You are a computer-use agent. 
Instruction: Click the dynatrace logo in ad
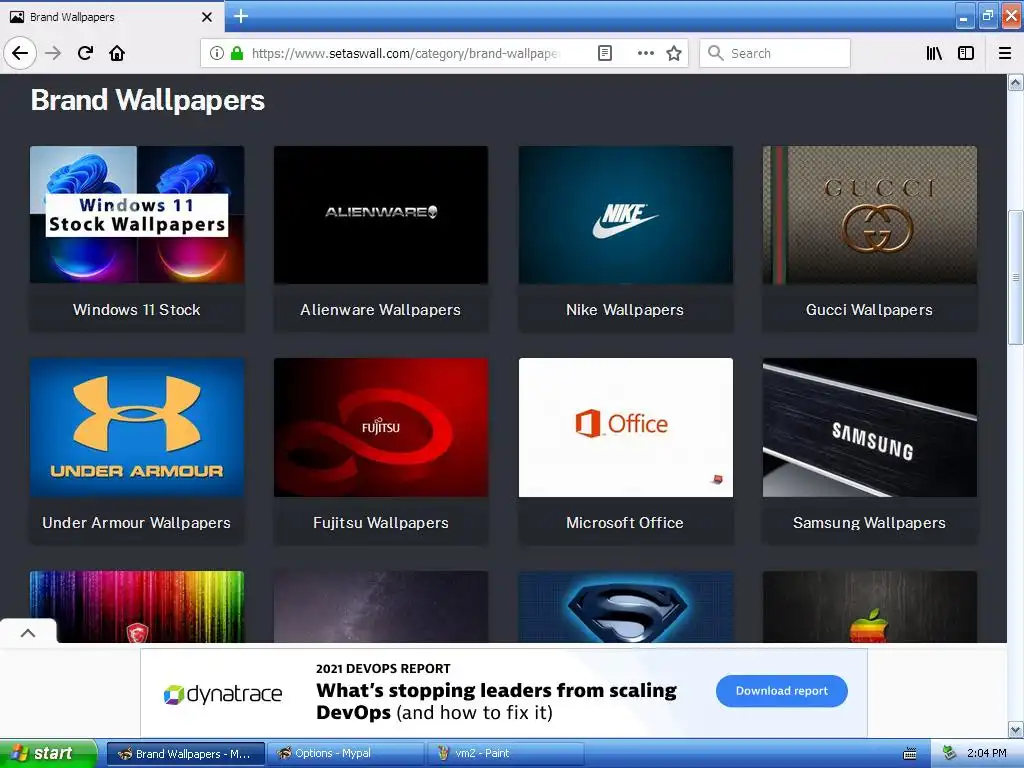(223, 694)
